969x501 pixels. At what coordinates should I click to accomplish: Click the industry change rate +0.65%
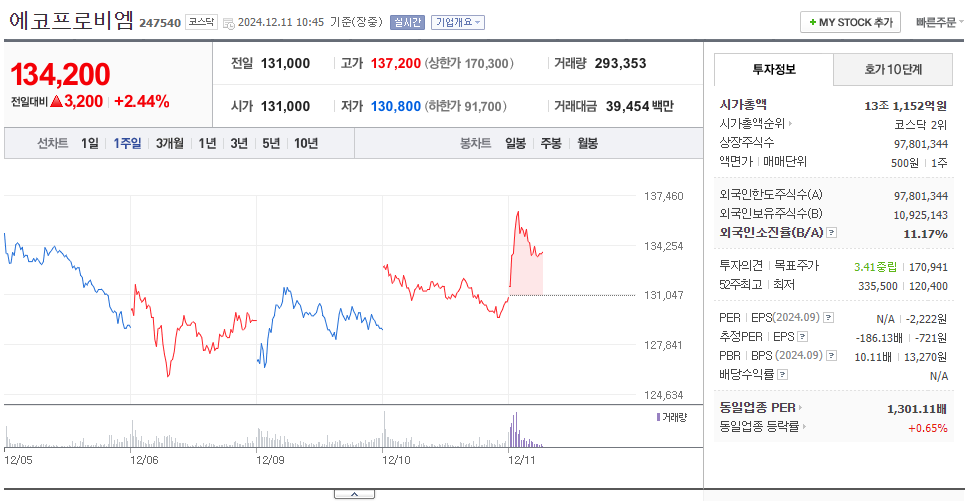pos(928,427)
